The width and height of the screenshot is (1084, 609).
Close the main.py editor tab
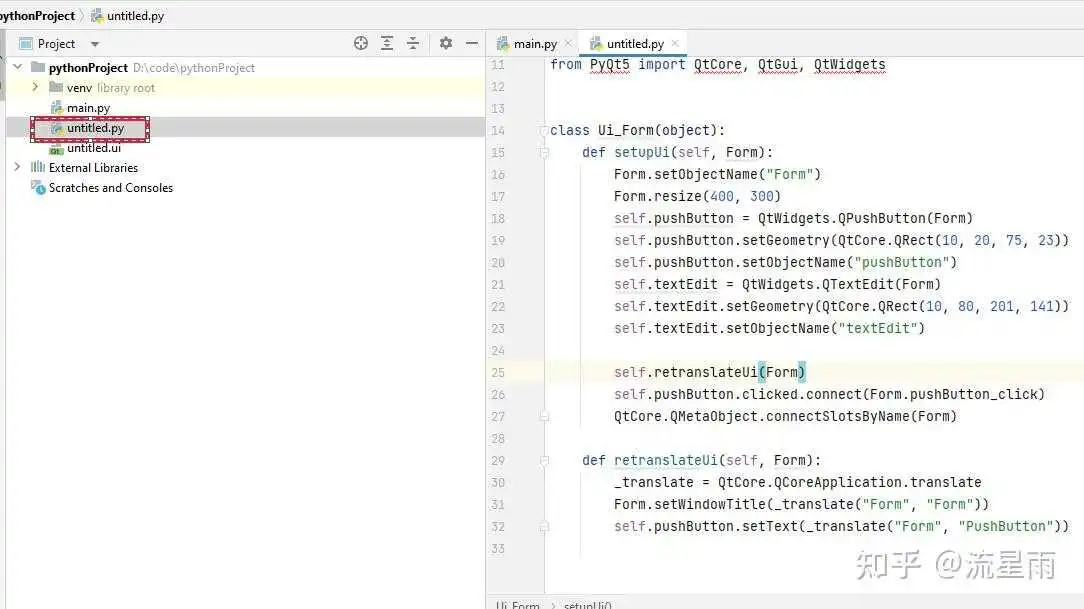[x=568, y=43]
